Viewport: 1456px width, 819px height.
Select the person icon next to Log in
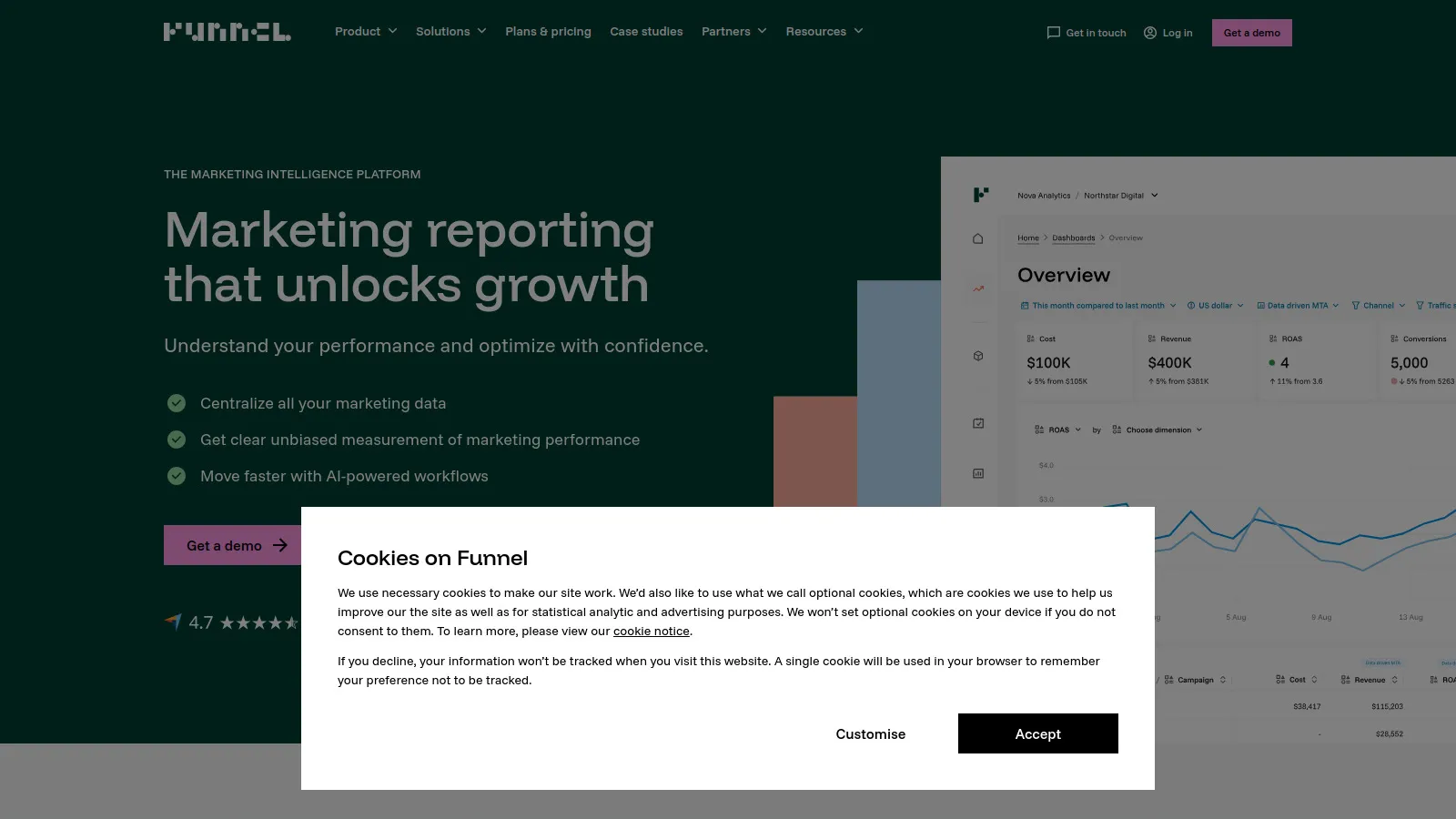coord(1148,32)
